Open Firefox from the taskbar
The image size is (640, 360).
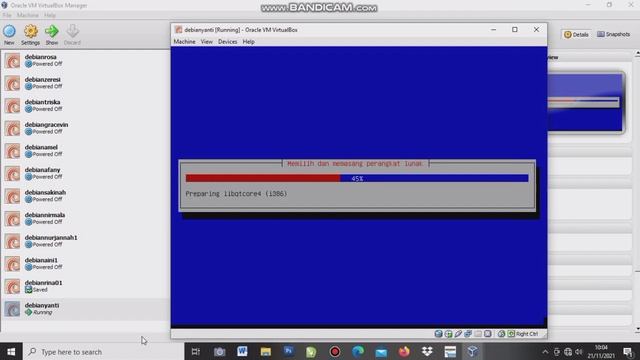(x=404, y=351)
